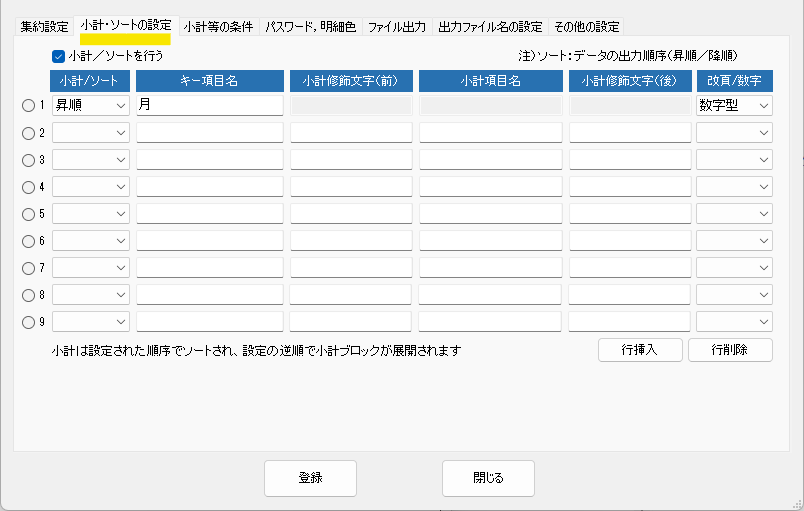Click the 行削除 button
This screenshot has height=511, width=804.
[730, 350]
